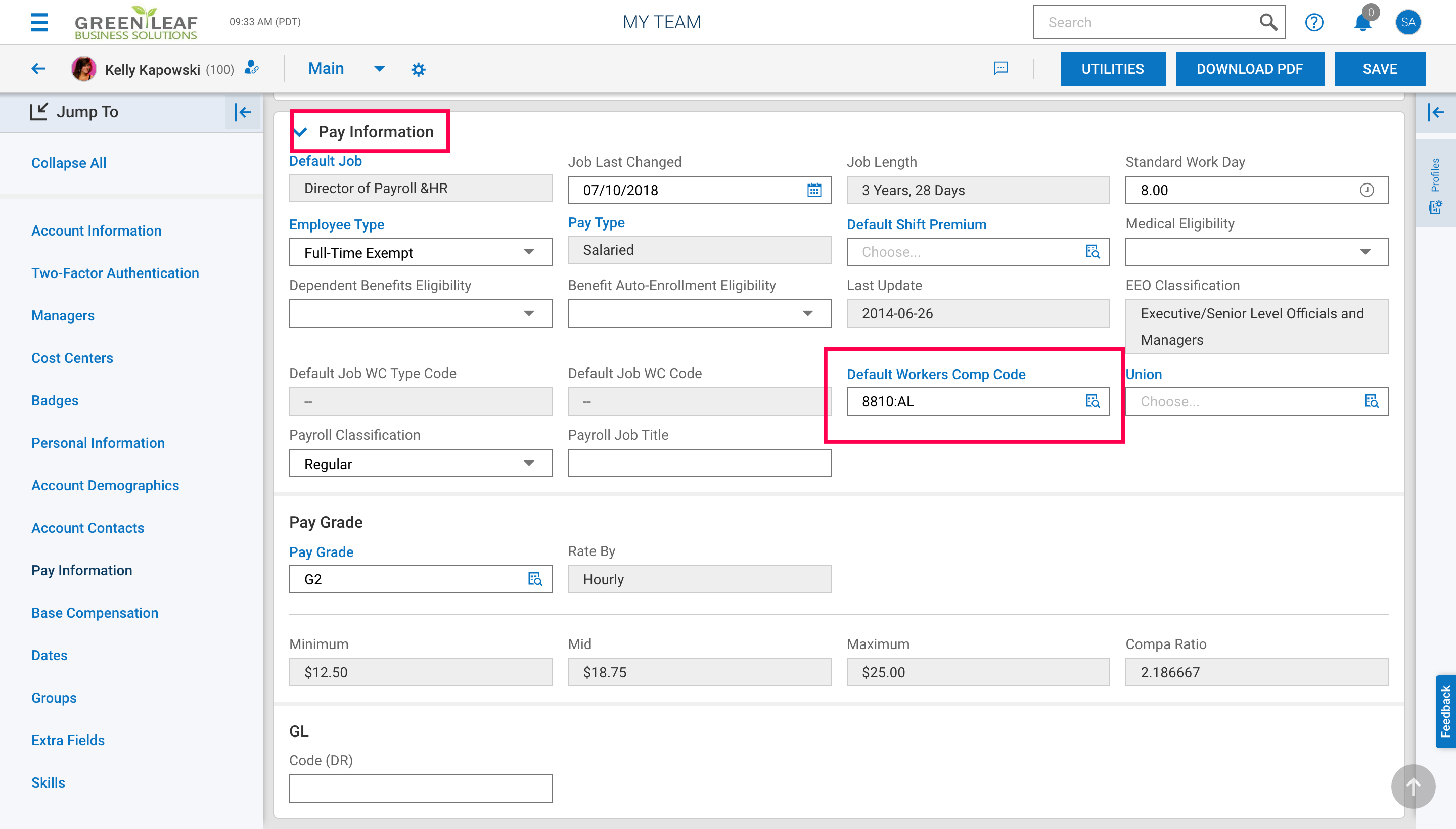Collapse the Jump To side panel
This screenshot has width=1456, height=829.
243,112
